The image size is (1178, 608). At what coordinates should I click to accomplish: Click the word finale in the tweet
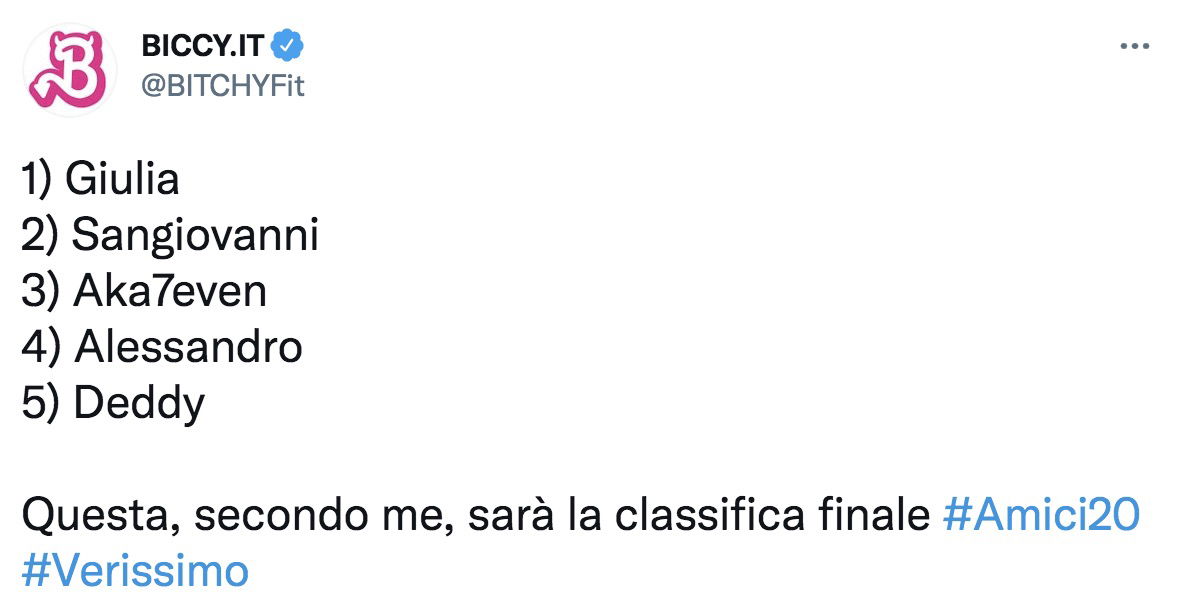click(873, 515)
